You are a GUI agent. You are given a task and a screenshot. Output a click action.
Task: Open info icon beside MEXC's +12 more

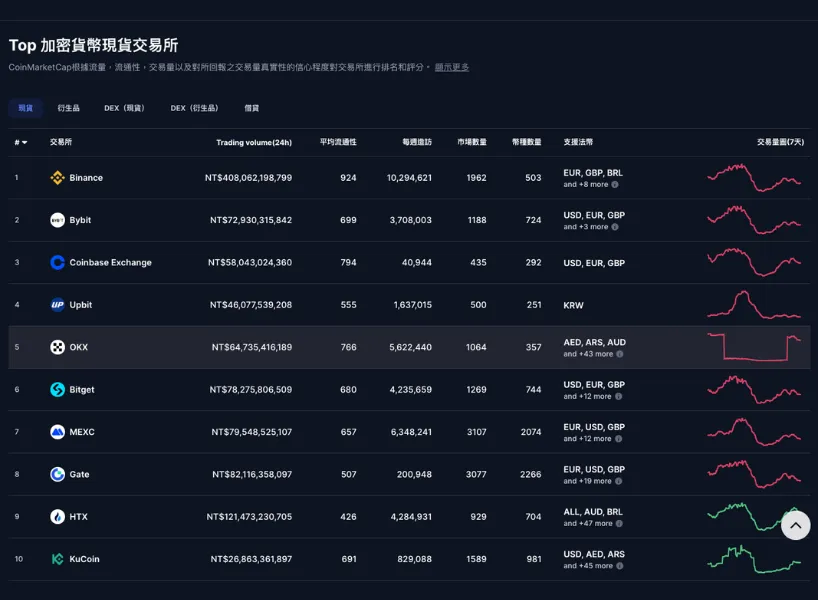619,439
